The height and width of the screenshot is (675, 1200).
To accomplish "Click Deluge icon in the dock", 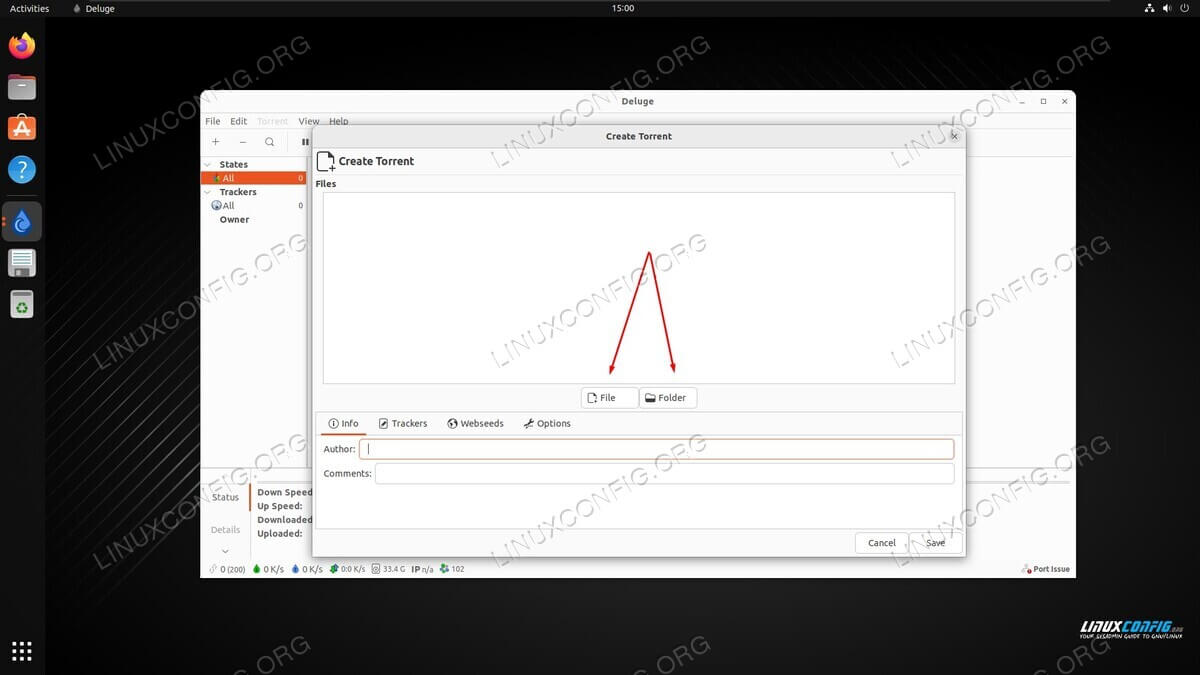I will pyautogui.click(x=22, y=221).
